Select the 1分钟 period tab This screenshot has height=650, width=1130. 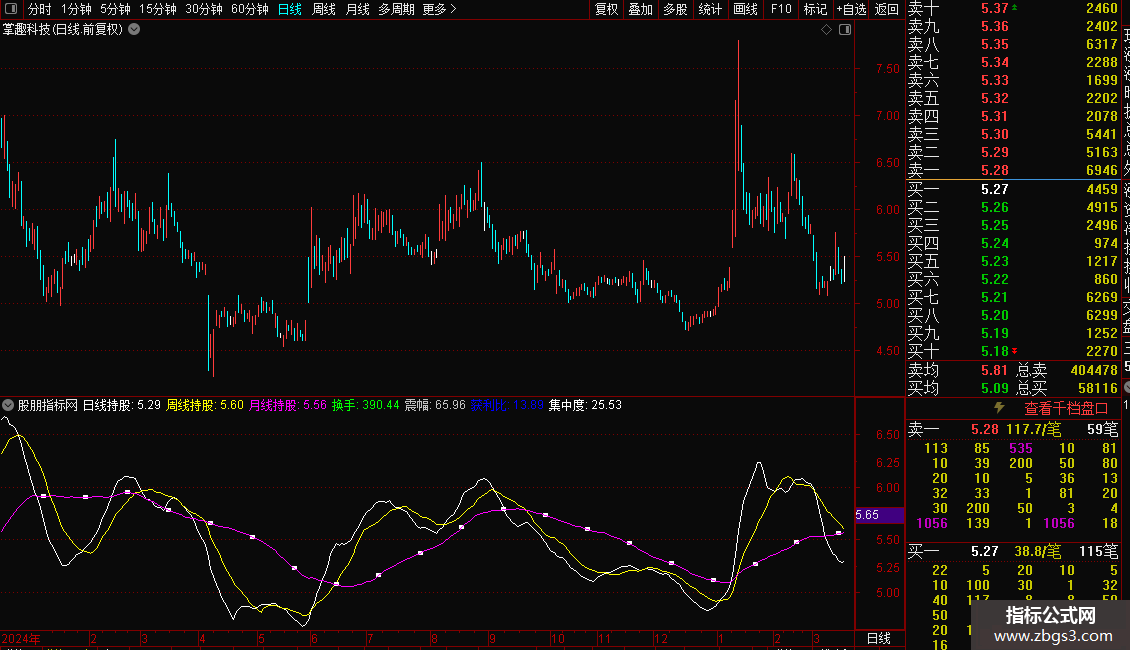pos(76,9)
